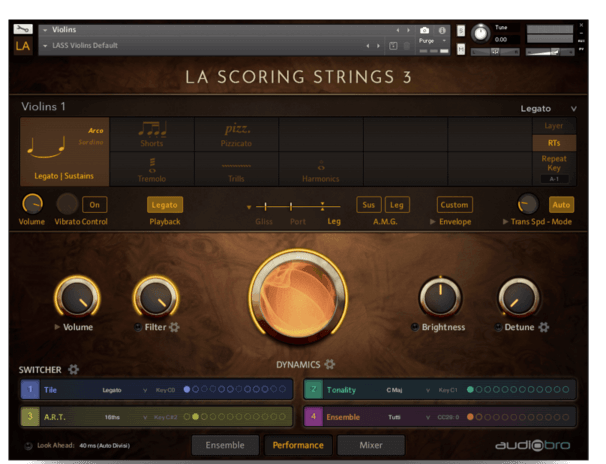
Task: Adjust the Tune knob
Action: tap(480, 33)
